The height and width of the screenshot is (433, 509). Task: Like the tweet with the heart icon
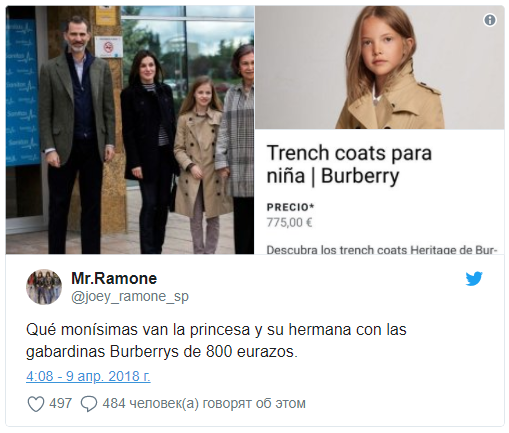36,404
